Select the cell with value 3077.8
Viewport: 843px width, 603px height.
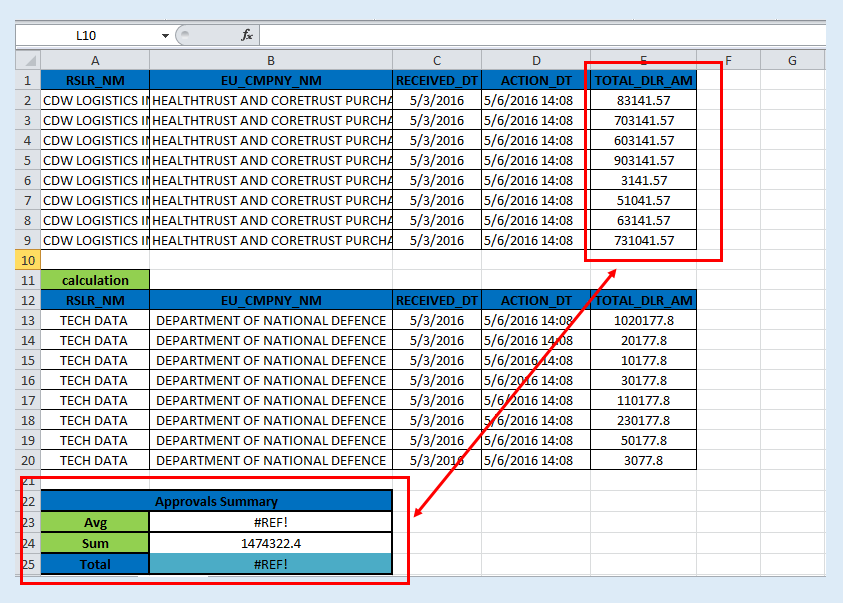click(x=644, y=461)
